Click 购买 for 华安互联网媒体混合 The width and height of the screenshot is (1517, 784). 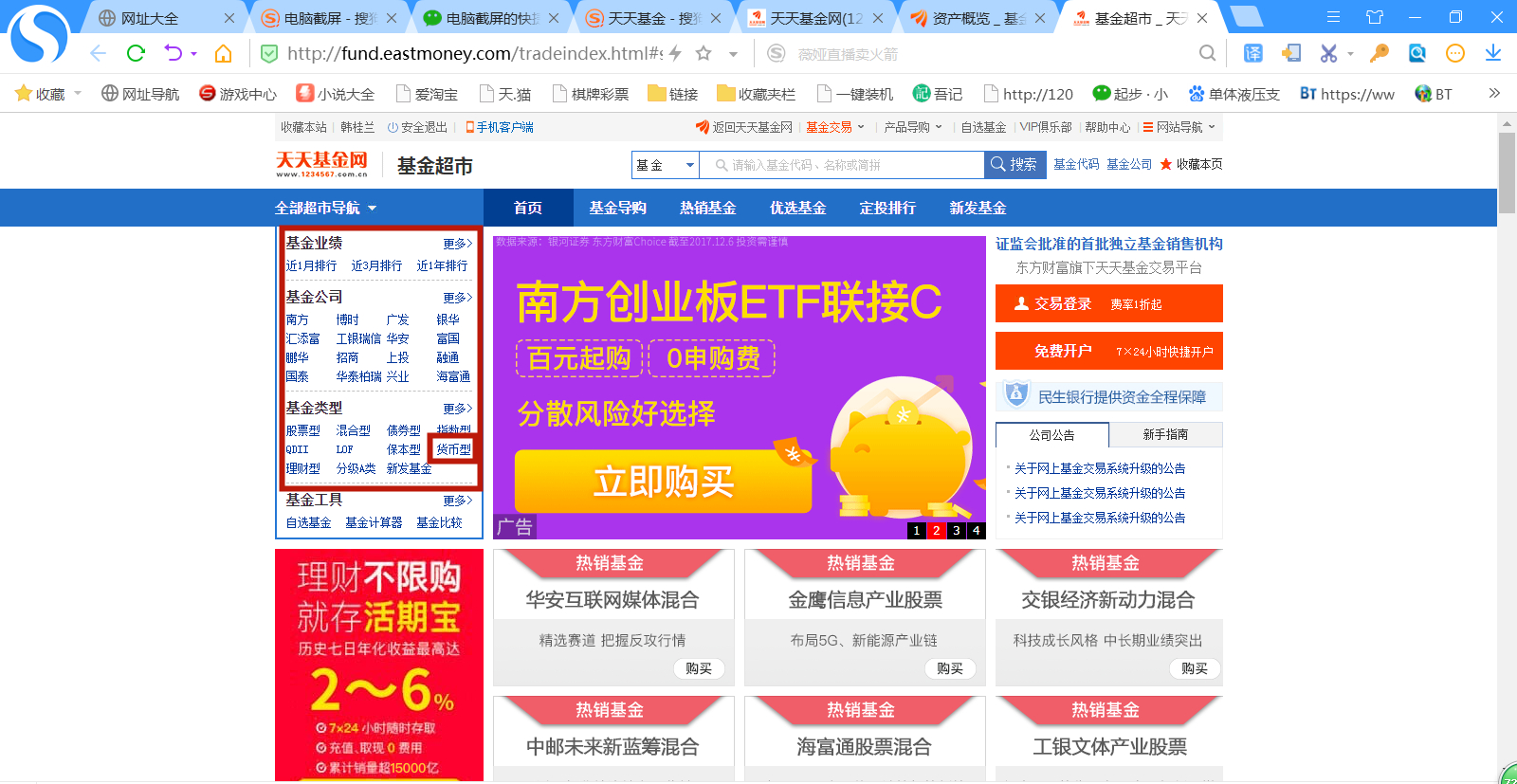pyautogui.click(x=699, y=668)
